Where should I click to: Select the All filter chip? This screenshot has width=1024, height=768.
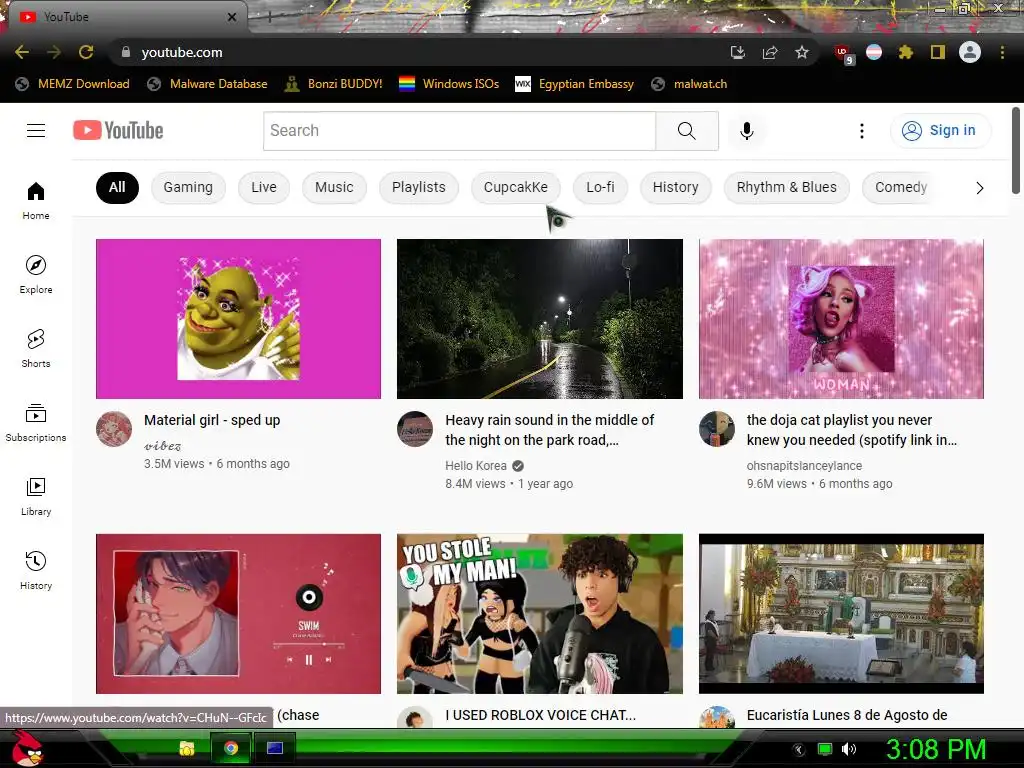click(117, 187)
